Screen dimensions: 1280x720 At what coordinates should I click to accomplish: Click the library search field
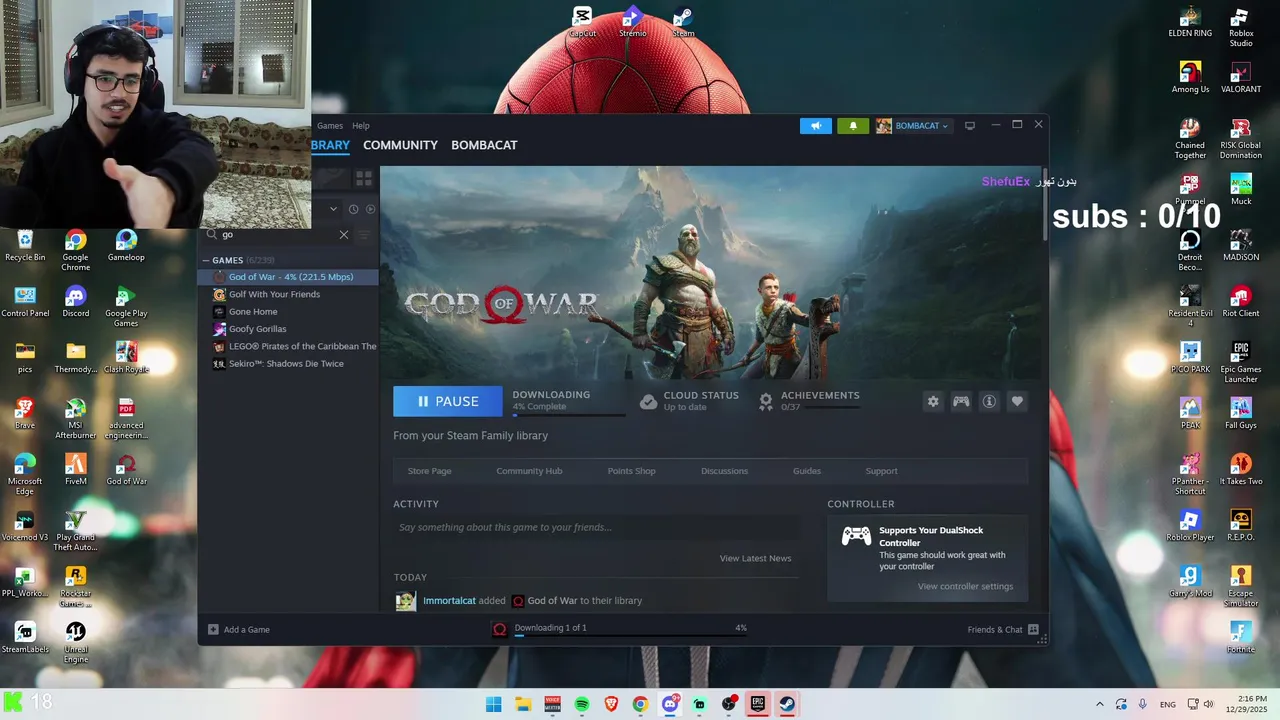point(278,235)
